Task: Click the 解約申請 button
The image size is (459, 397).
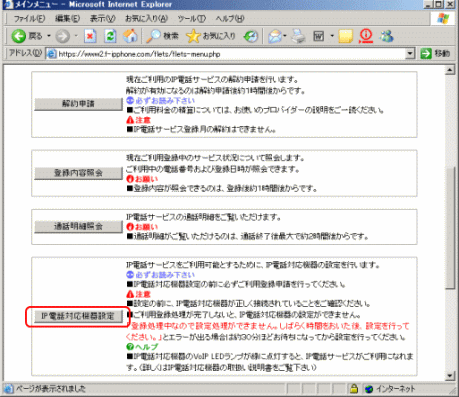Action: (x=78, y=104)
